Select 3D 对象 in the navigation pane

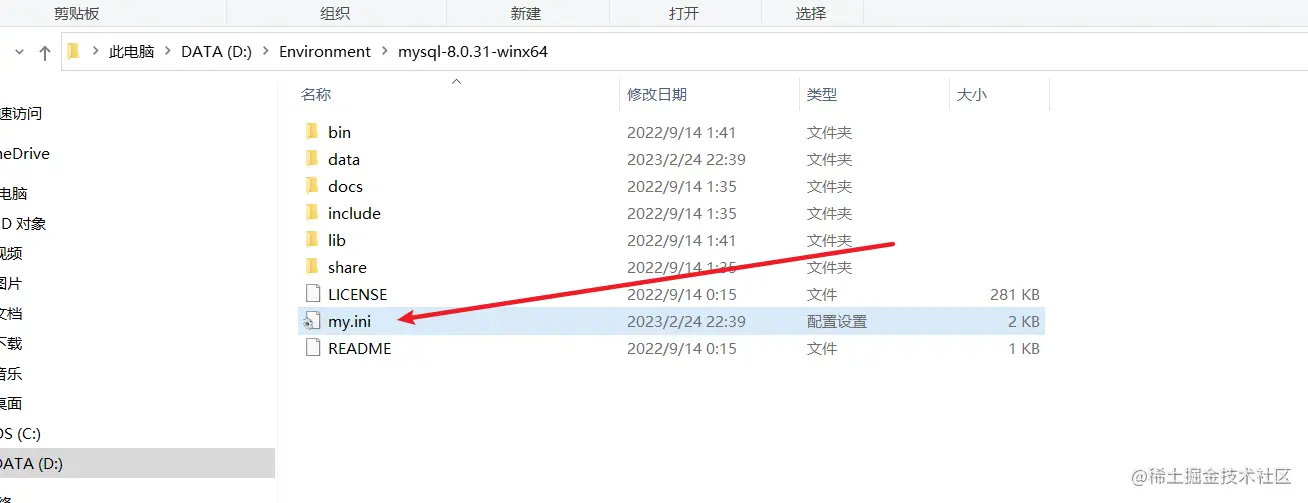tap(23, 224)
